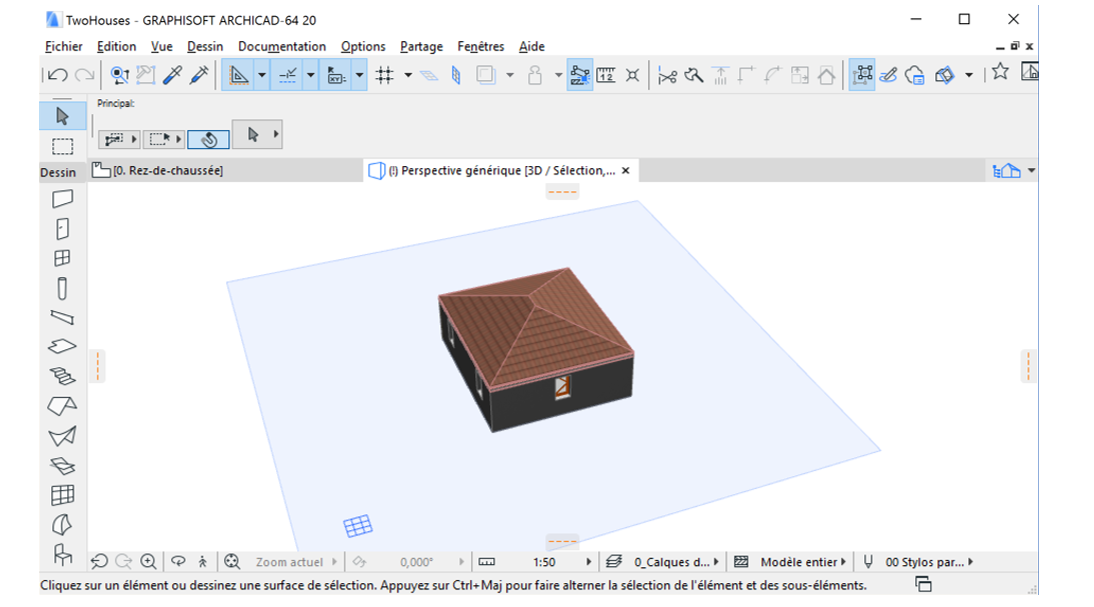
Task: Select the Marquee dashed rectangle tool
Action: pos(62,147)
